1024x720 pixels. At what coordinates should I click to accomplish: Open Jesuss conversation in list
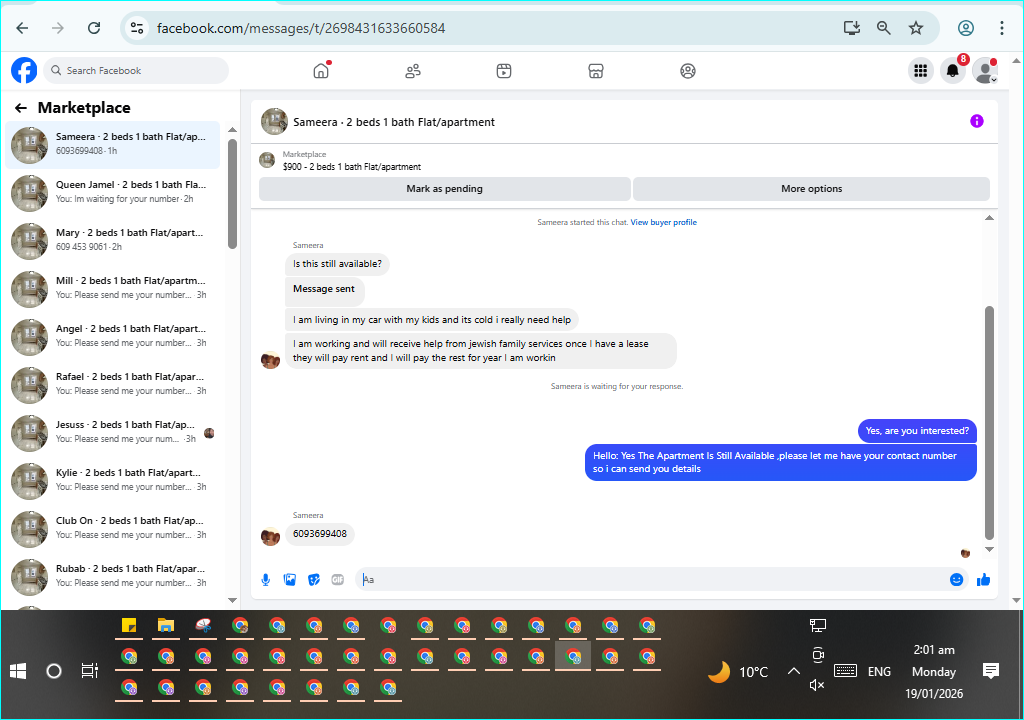(x=113, y=433)
